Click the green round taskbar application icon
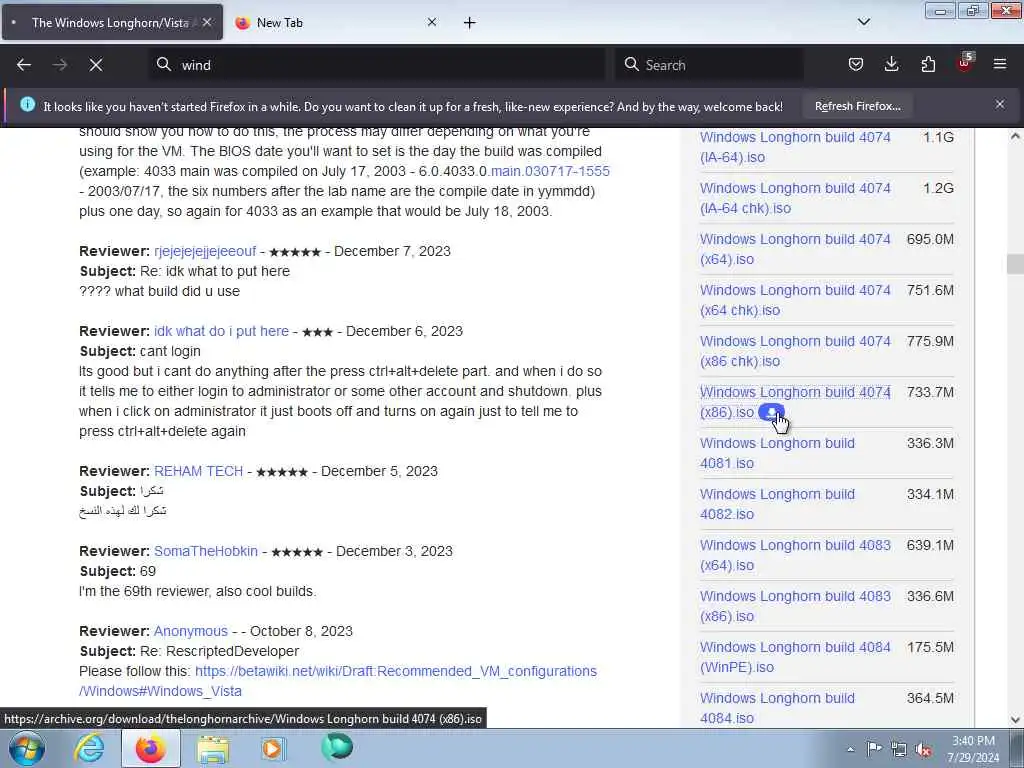The width and height of the screenshot is (1024, 768). 337,747
